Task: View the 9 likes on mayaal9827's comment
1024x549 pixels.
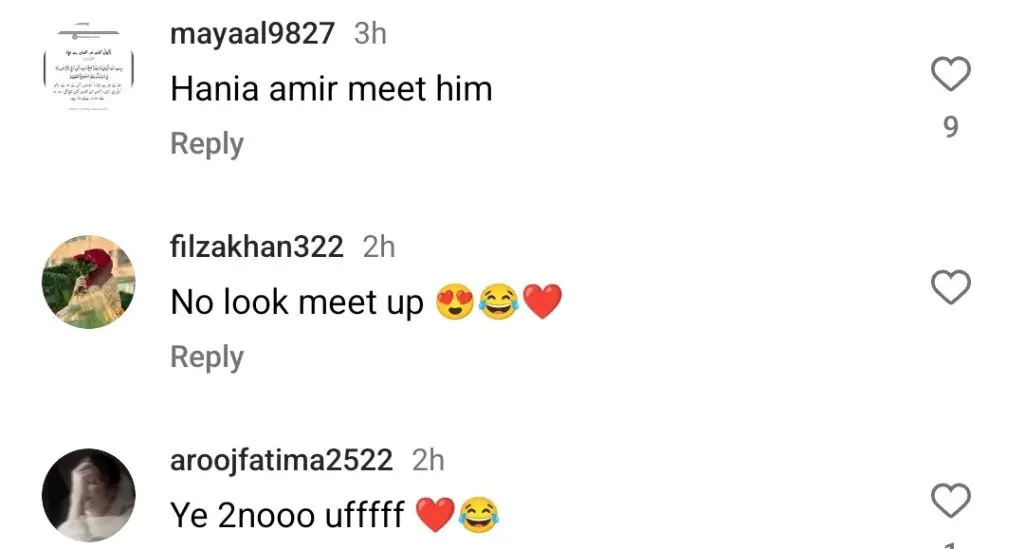Action: point(950,127)
